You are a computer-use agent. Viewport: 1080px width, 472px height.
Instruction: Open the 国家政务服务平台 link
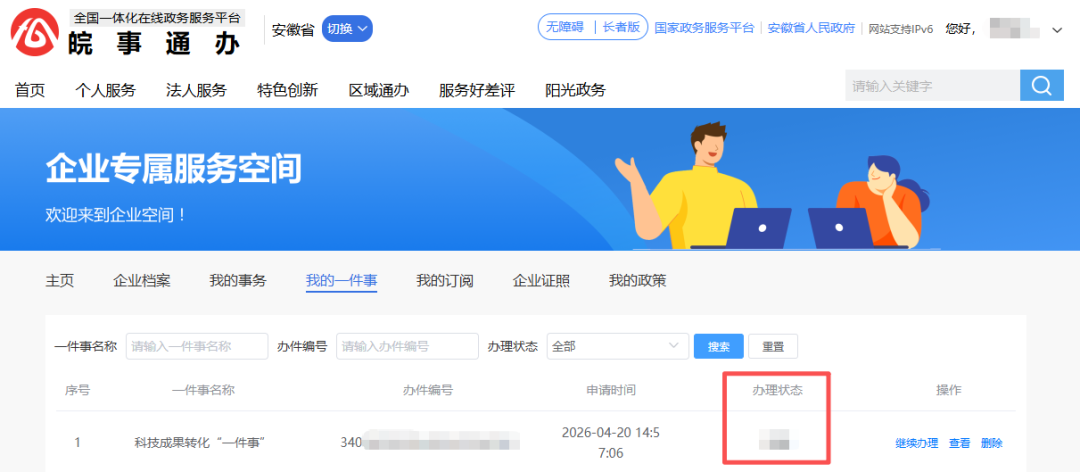pyautogui.click(x=704, y=28)
